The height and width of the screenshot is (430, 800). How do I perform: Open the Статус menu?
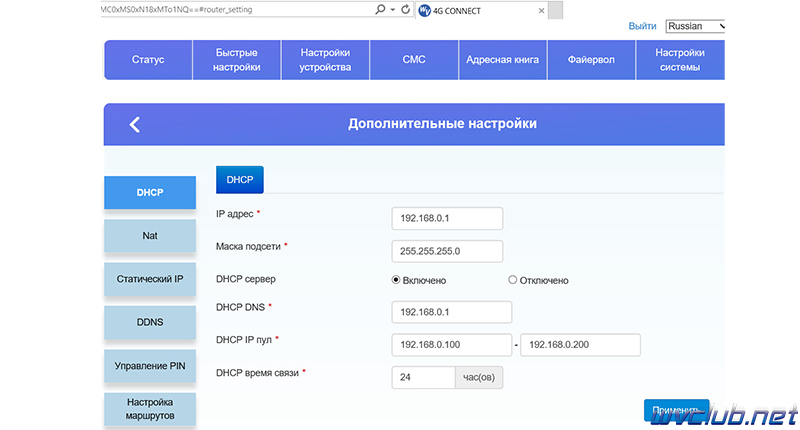click(x=148, y=60)
